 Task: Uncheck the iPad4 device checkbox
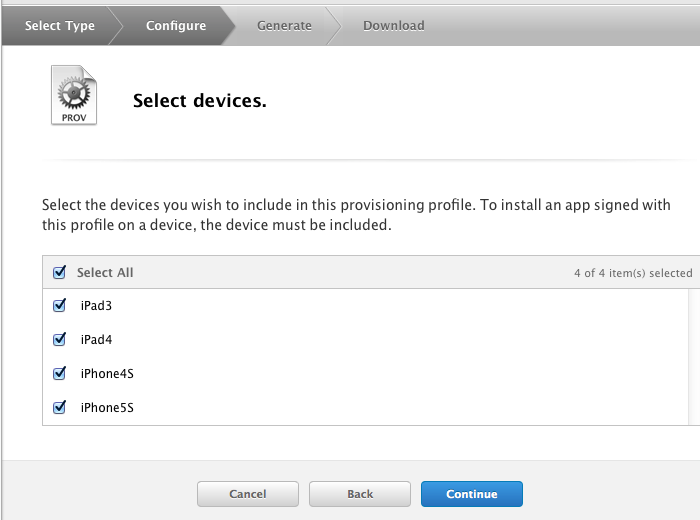[x=59, y=339]
